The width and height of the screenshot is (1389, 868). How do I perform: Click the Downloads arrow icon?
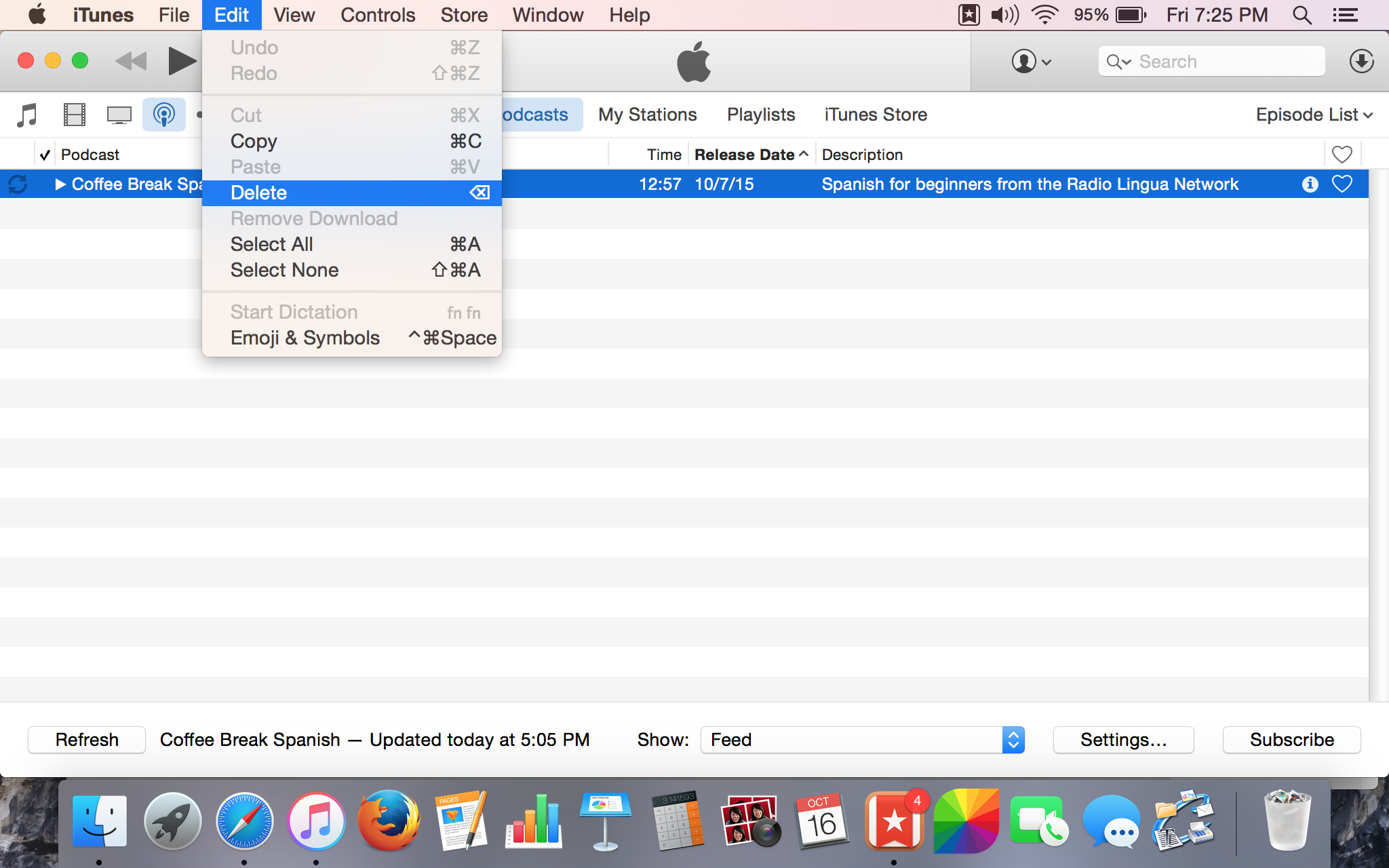[x=1361, y=62]
